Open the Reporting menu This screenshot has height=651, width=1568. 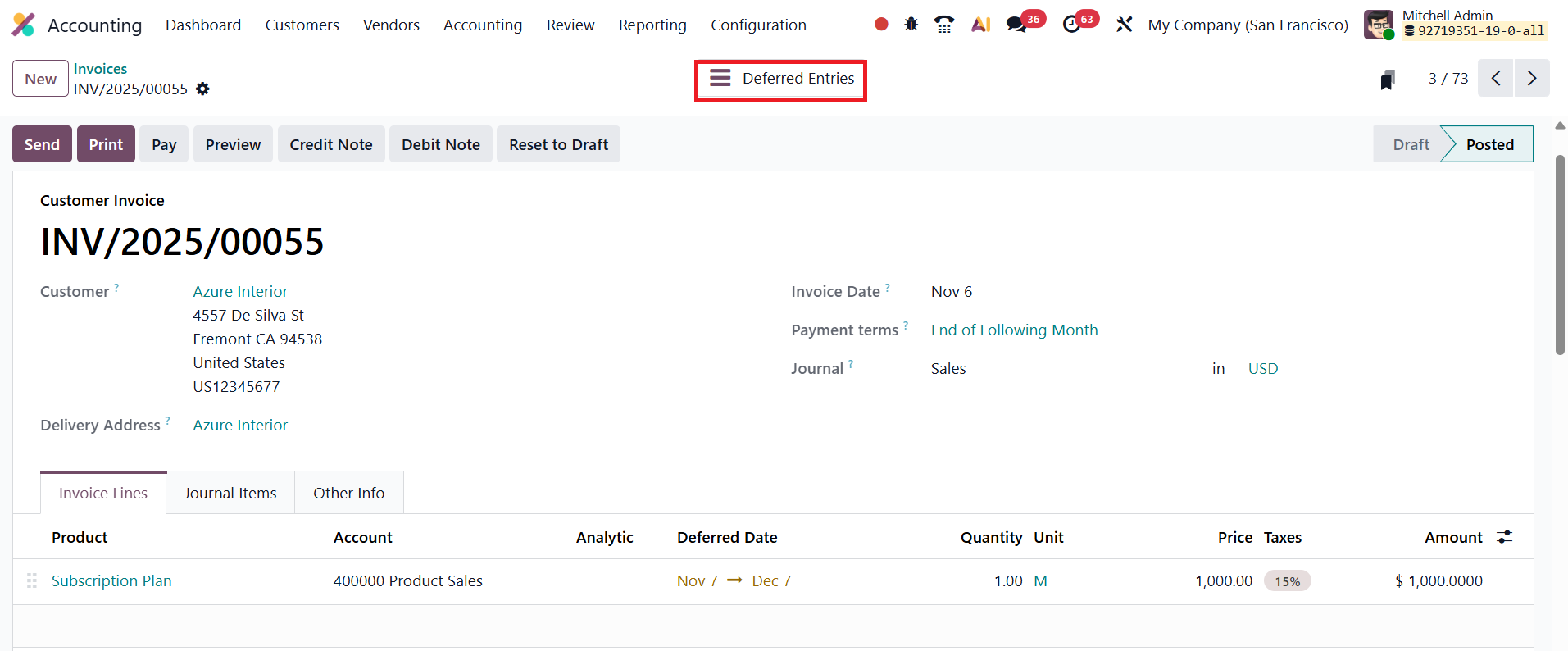point(652,25)
